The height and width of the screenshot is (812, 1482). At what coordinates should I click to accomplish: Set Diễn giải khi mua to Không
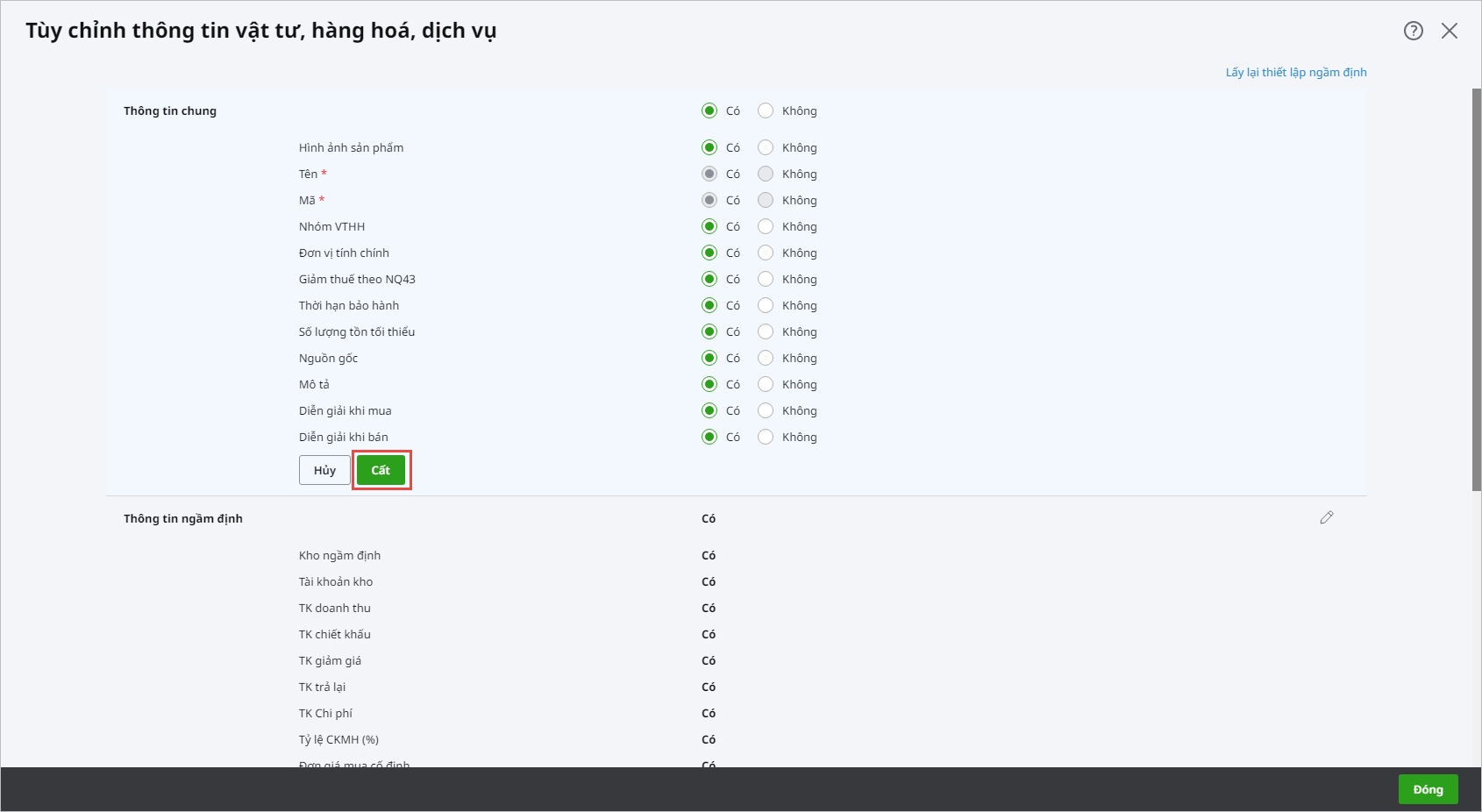[x=766, y=410]
